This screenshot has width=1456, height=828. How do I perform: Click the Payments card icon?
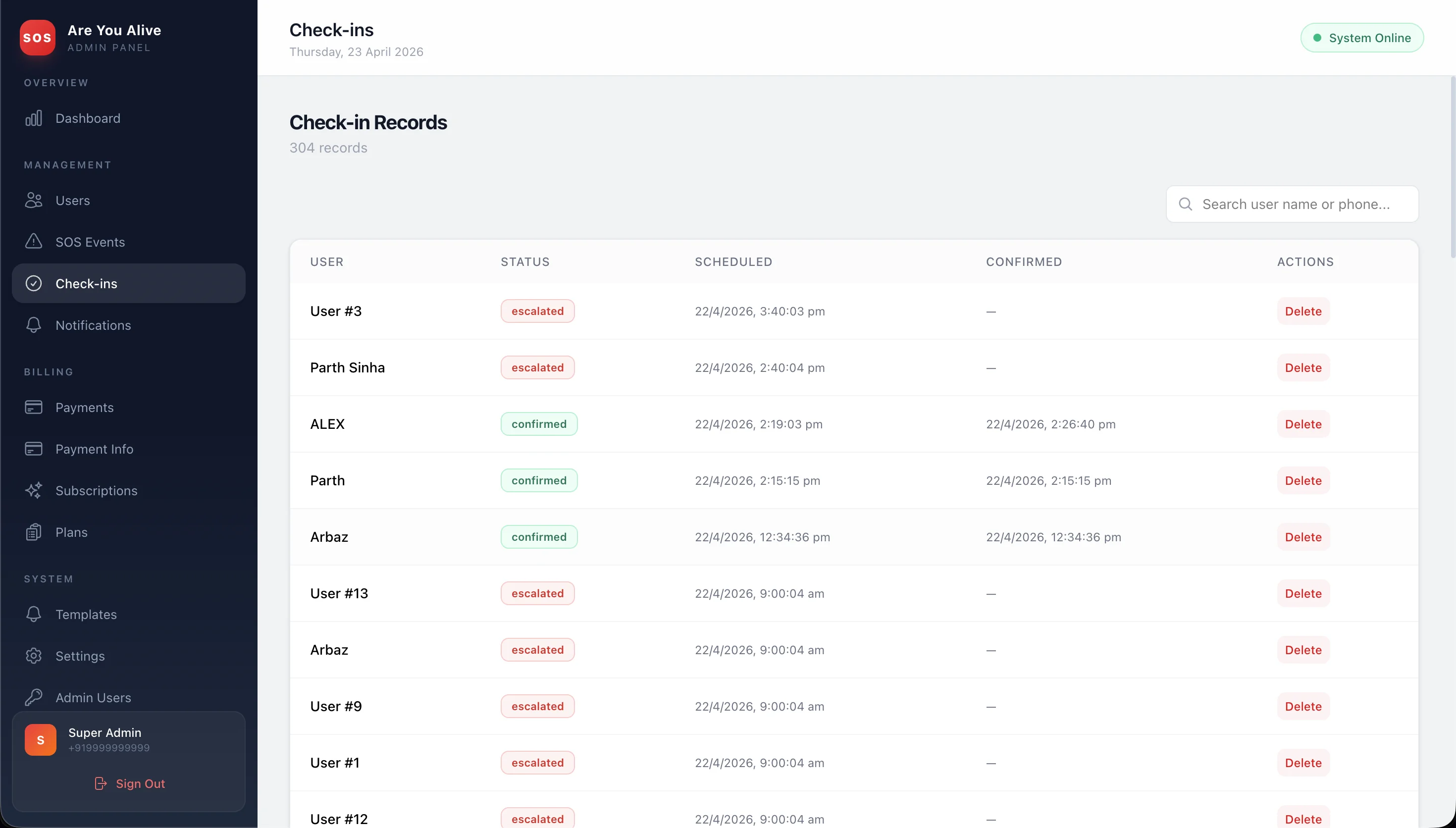[x=34, y=407]
